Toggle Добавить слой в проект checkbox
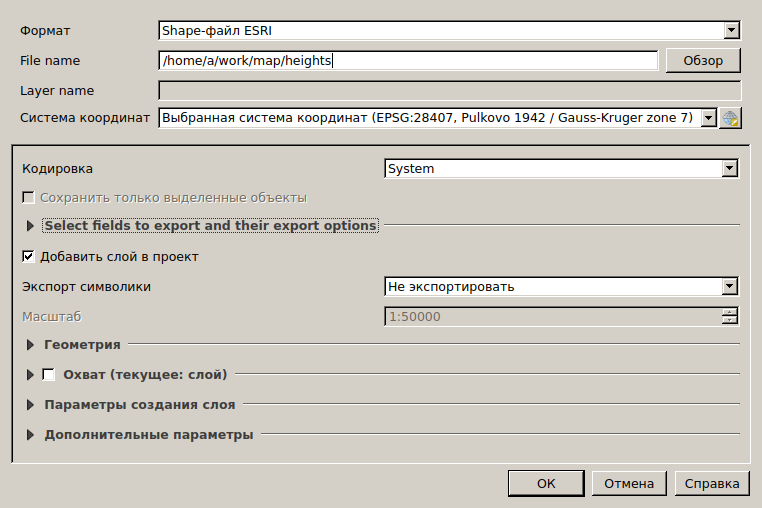Image resolution: width=762 pixels, height=508 pixels. coord(28,256)
